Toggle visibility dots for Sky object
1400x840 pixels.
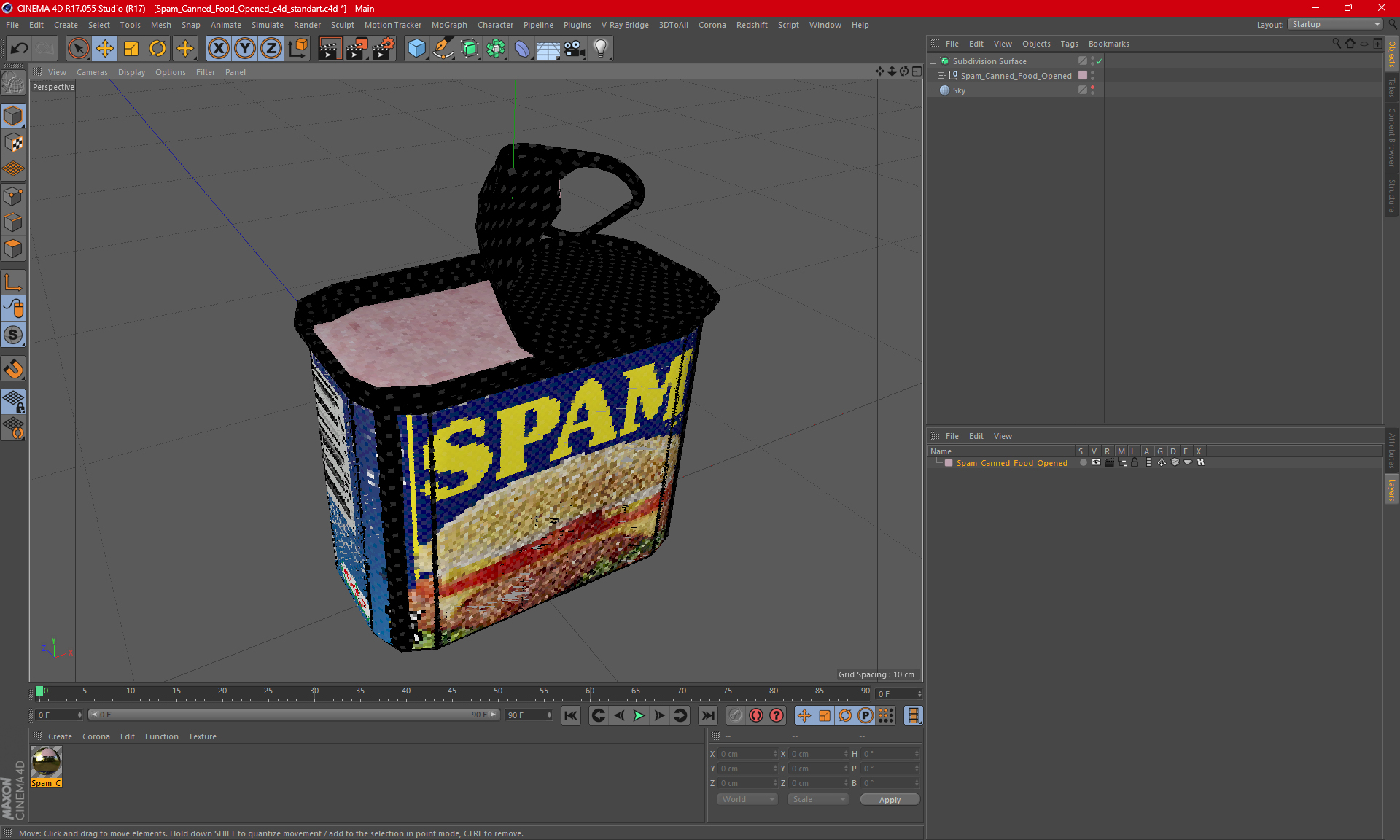tap(1092, 90)
